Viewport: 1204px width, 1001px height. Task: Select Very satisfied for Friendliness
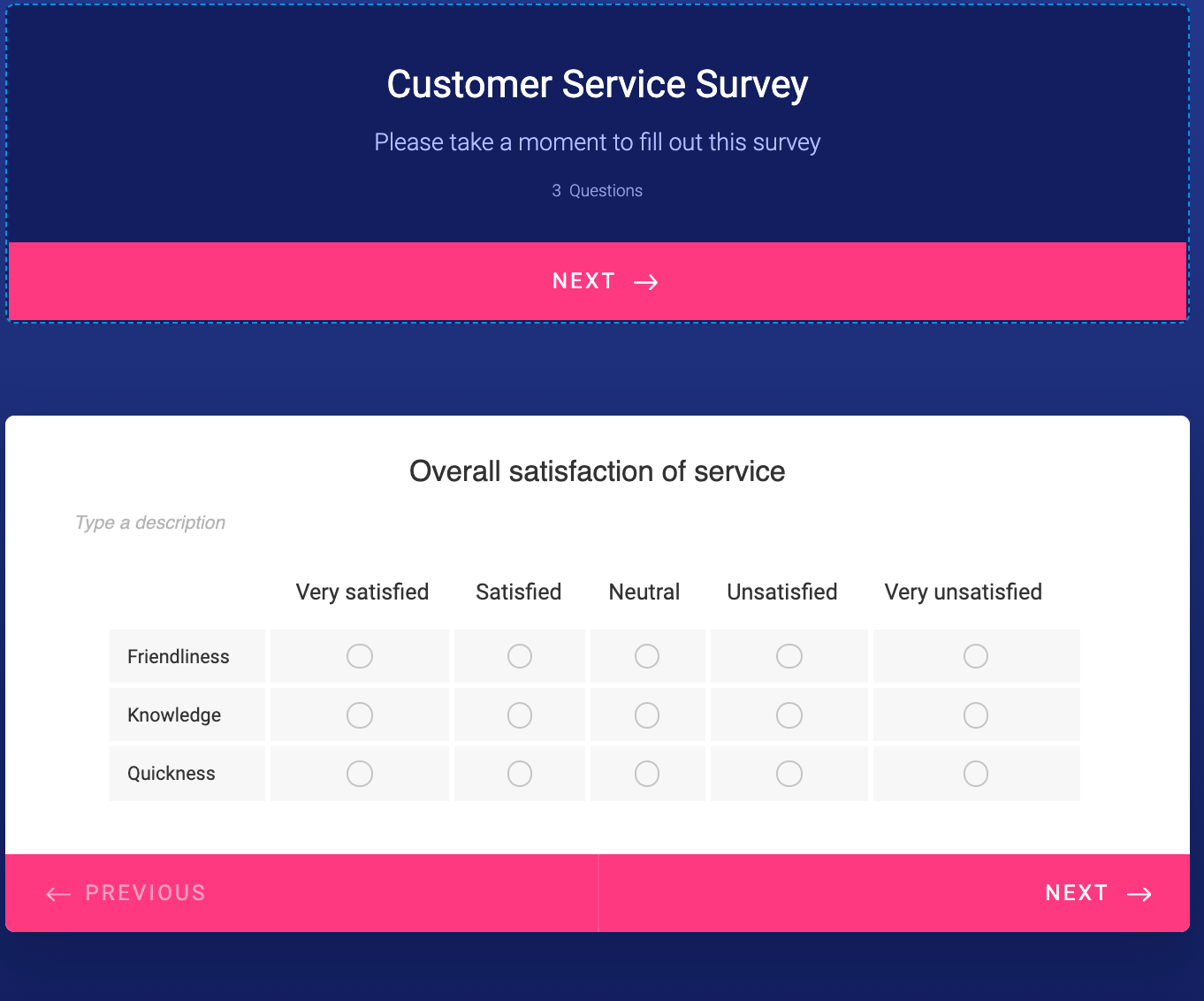point(360,656)
